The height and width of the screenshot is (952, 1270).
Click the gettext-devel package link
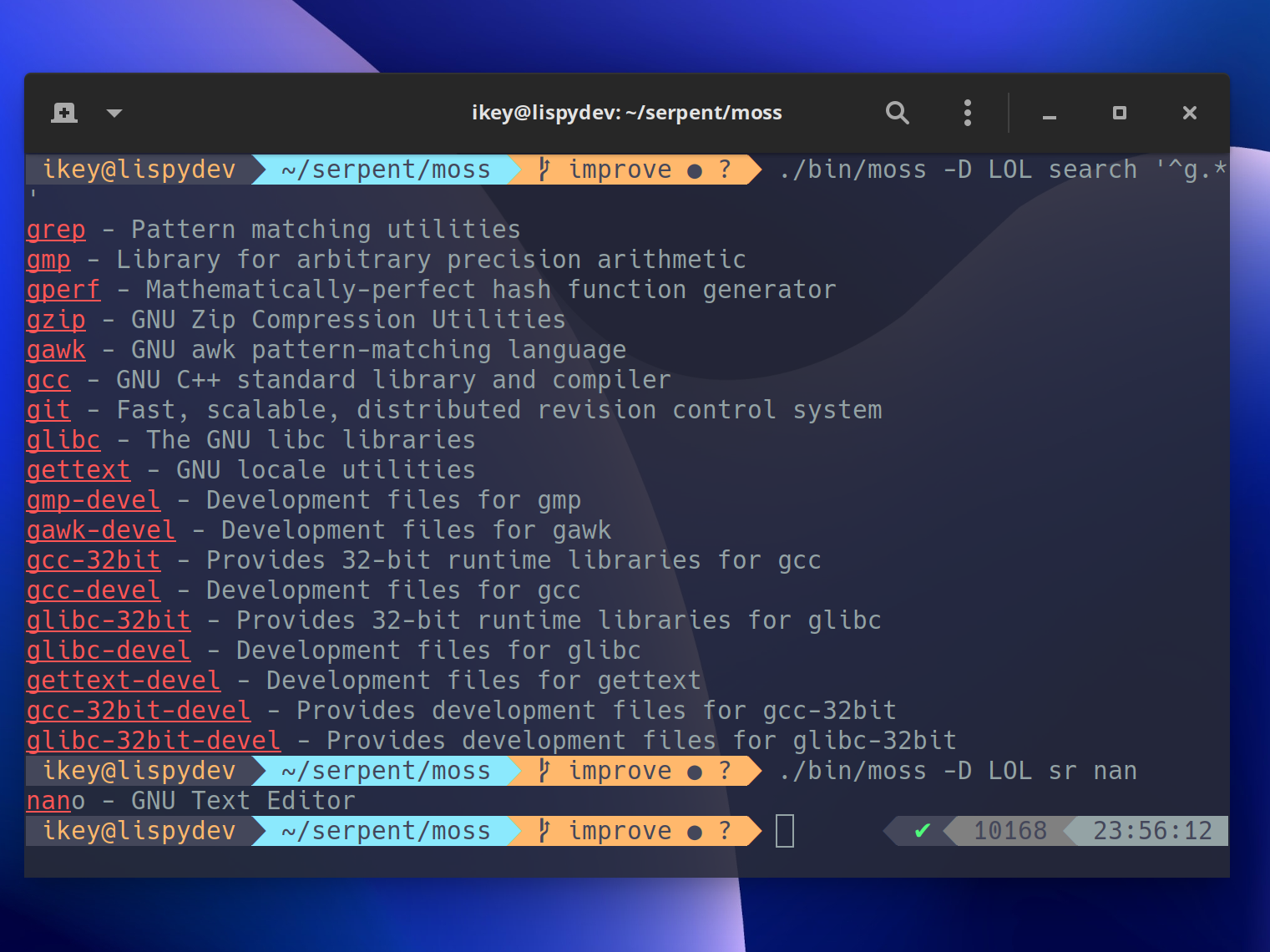[122, 680]
